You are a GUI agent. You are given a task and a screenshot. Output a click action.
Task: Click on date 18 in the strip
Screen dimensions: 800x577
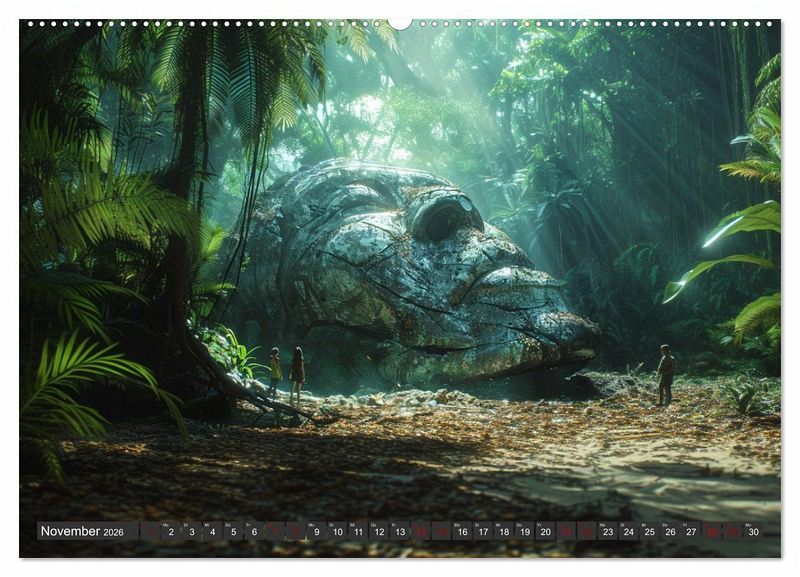[504, 532]
